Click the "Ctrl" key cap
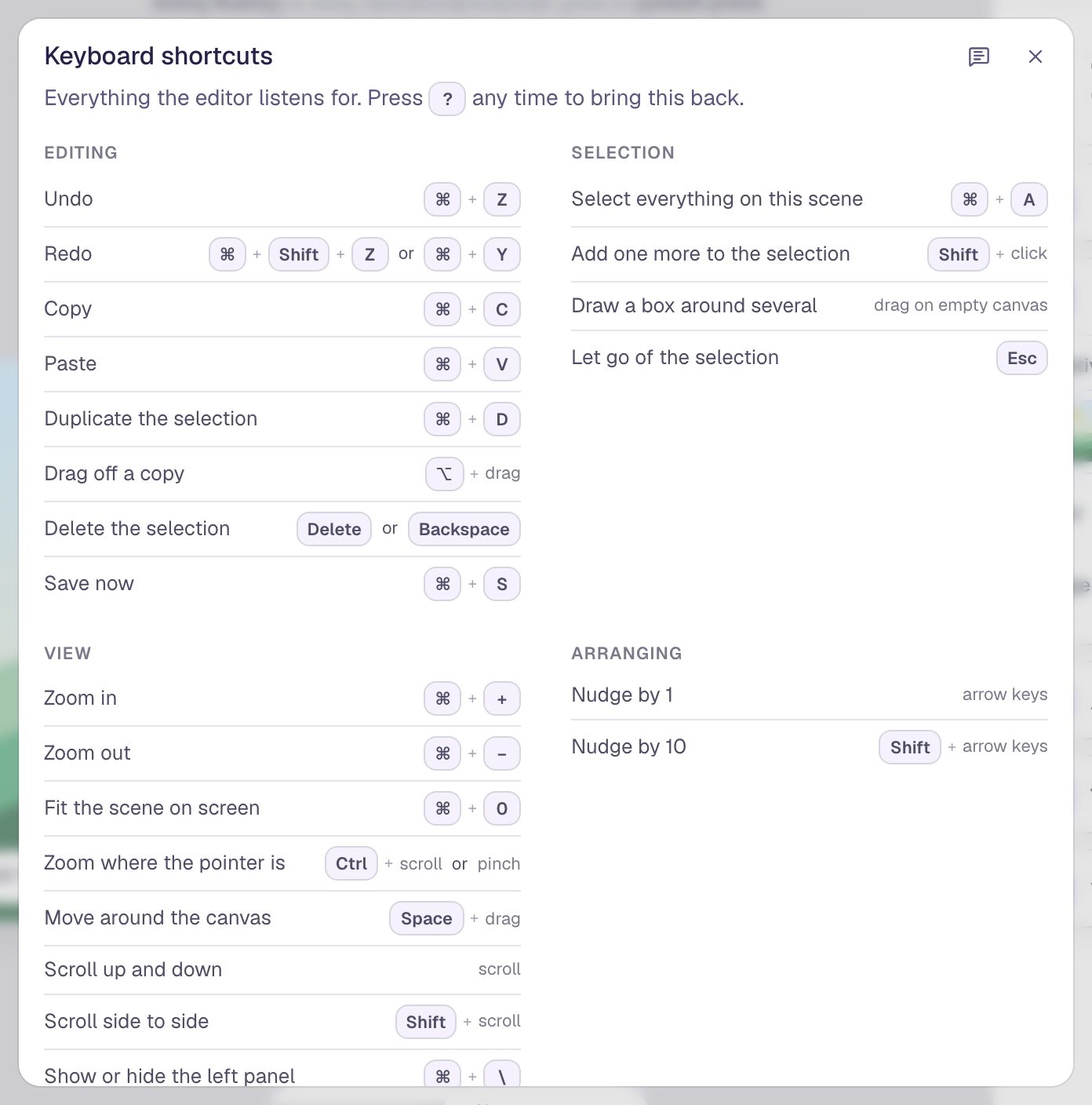The width and height of the screenshot is (1092, 1105). [351, 863]
